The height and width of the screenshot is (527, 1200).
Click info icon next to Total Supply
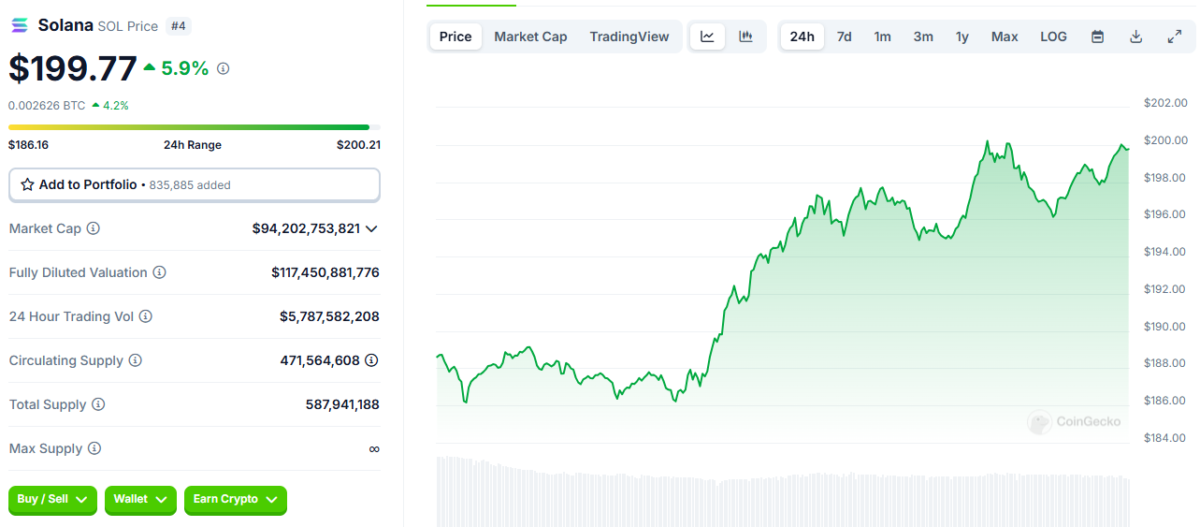(x=98, y=405)
